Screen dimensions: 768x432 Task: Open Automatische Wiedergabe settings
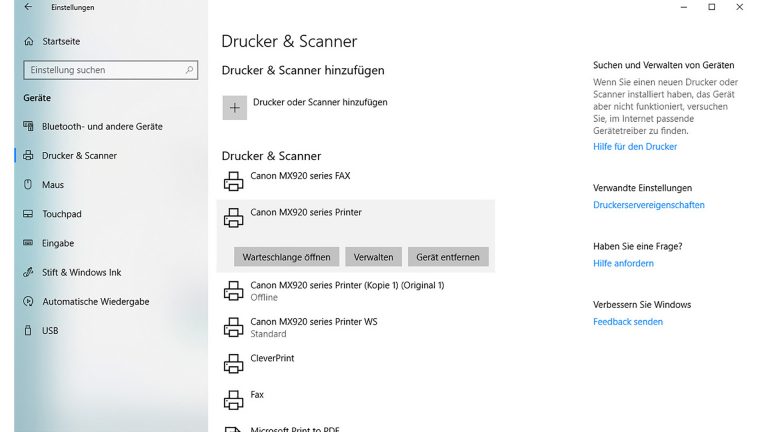tap(95, 302)
